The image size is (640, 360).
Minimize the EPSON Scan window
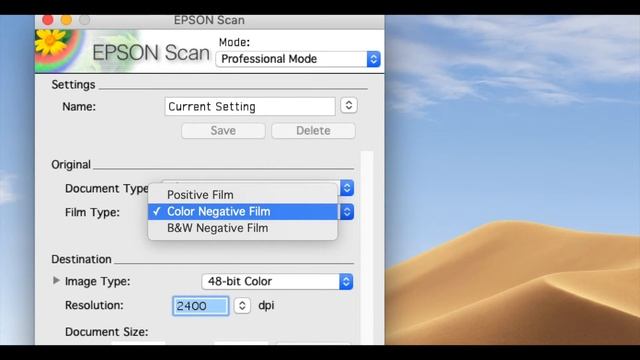pyautogui.click(x=66, y=20)
